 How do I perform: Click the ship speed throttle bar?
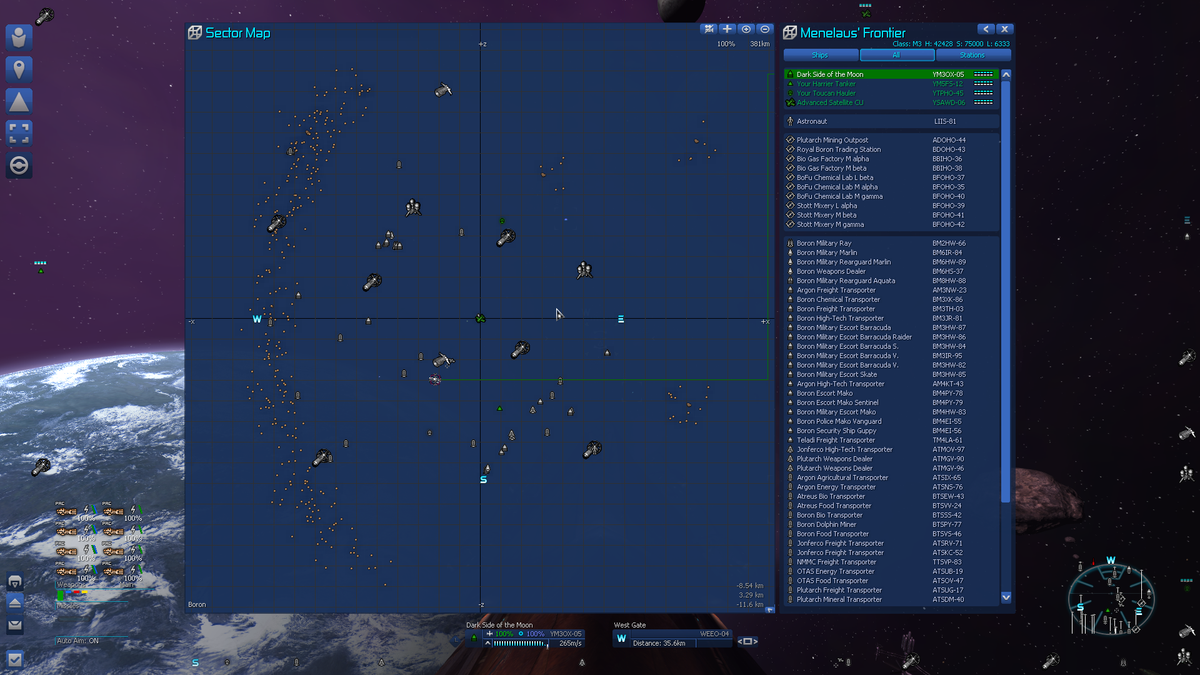click(520, 644)
